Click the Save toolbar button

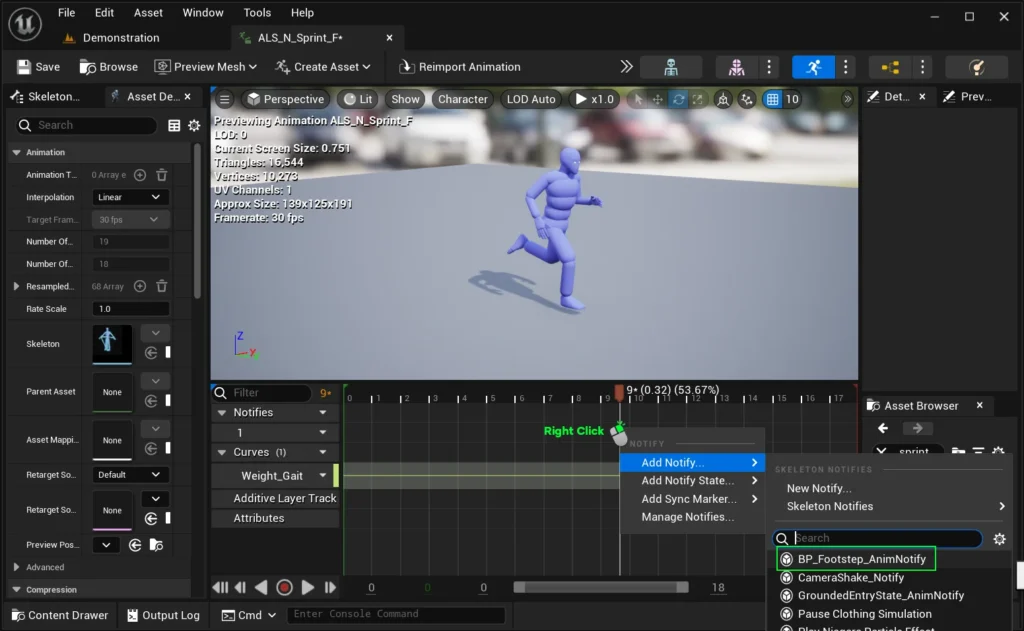click(38, 67)
